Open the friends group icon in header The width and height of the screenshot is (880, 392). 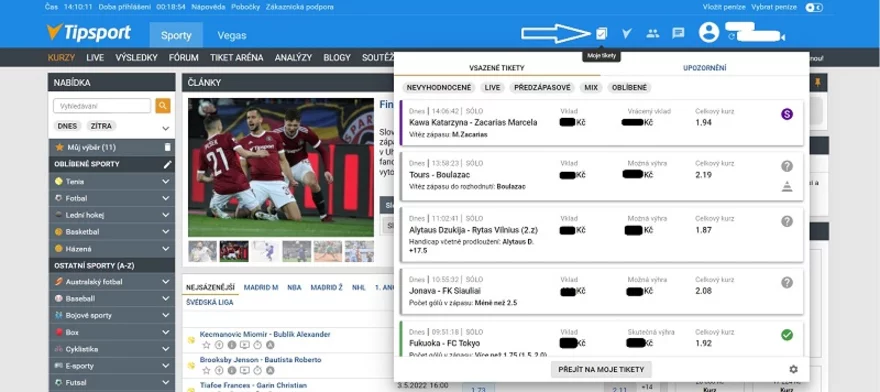tap(653, 34)
